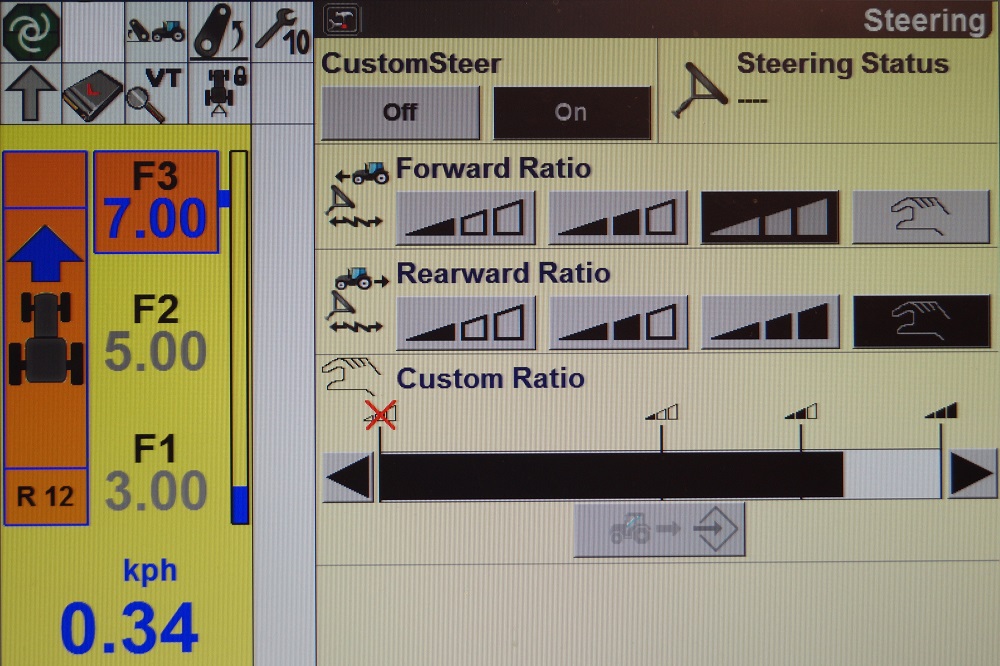This screenshot has height=666, width=1000.
Task: Open the operator manual book icon
Action: [92, 95]
